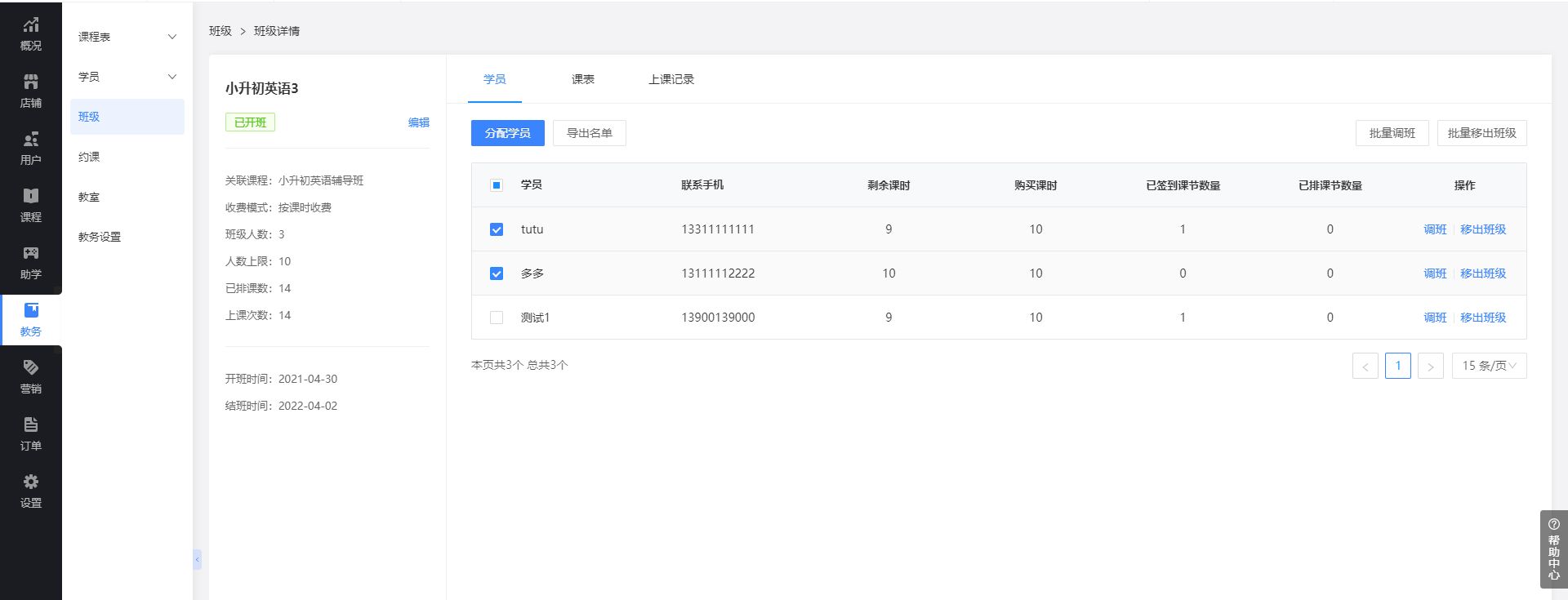The image size is (1568, 600).
Task: Click the 结班时间 2022-04-02 text
Action: click(281, 406)
